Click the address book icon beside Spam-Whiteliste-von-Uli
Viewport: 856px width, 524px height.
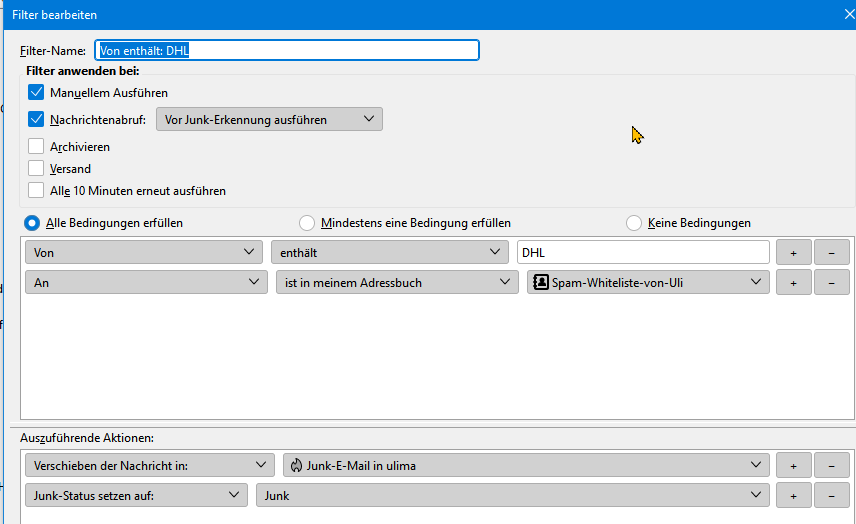pos(541,283)
